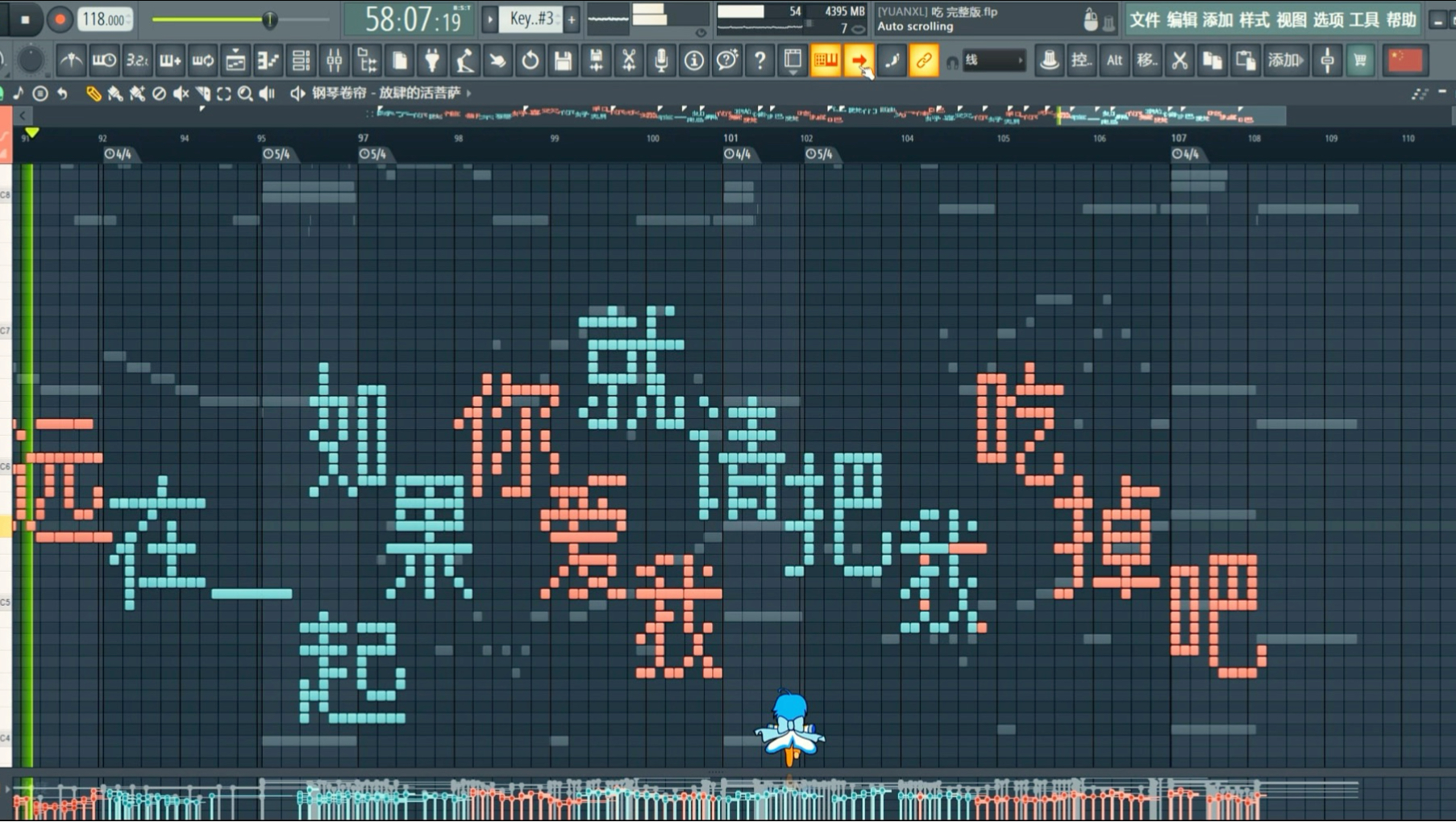Open the project info icon
1456x822 pixels.
coord(694,61)
